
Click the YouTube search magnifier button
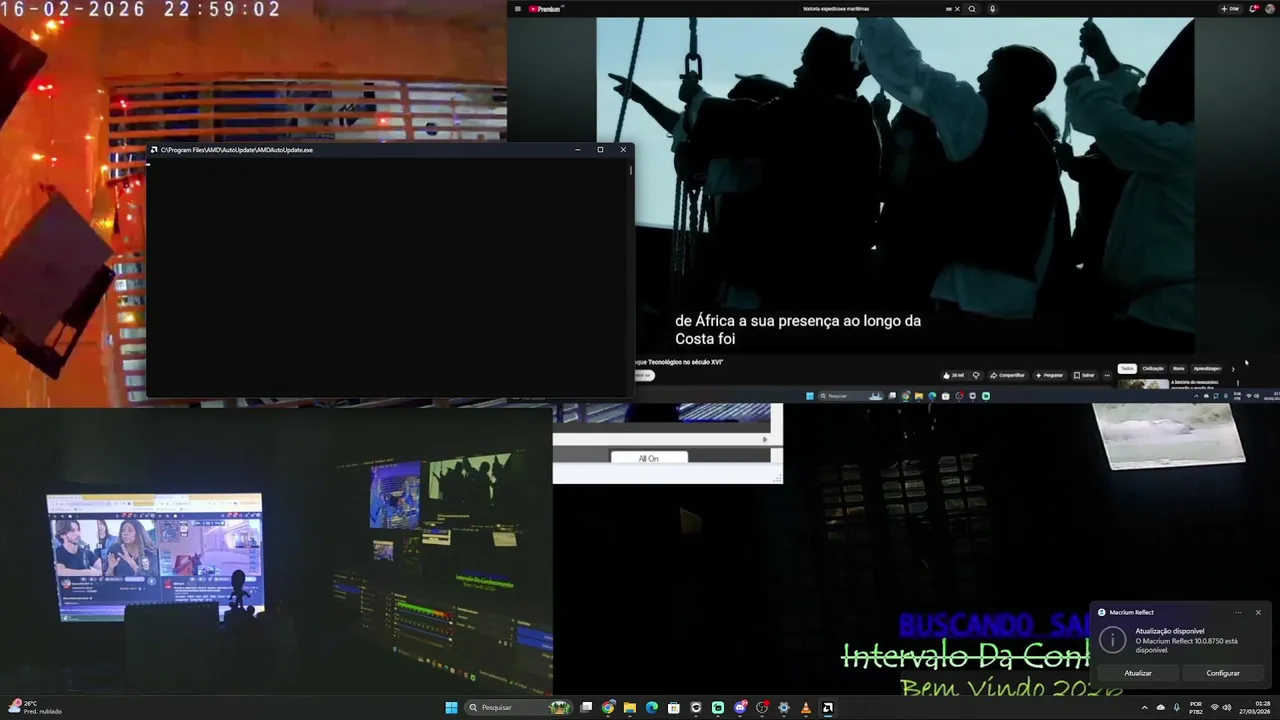[971, 9]
